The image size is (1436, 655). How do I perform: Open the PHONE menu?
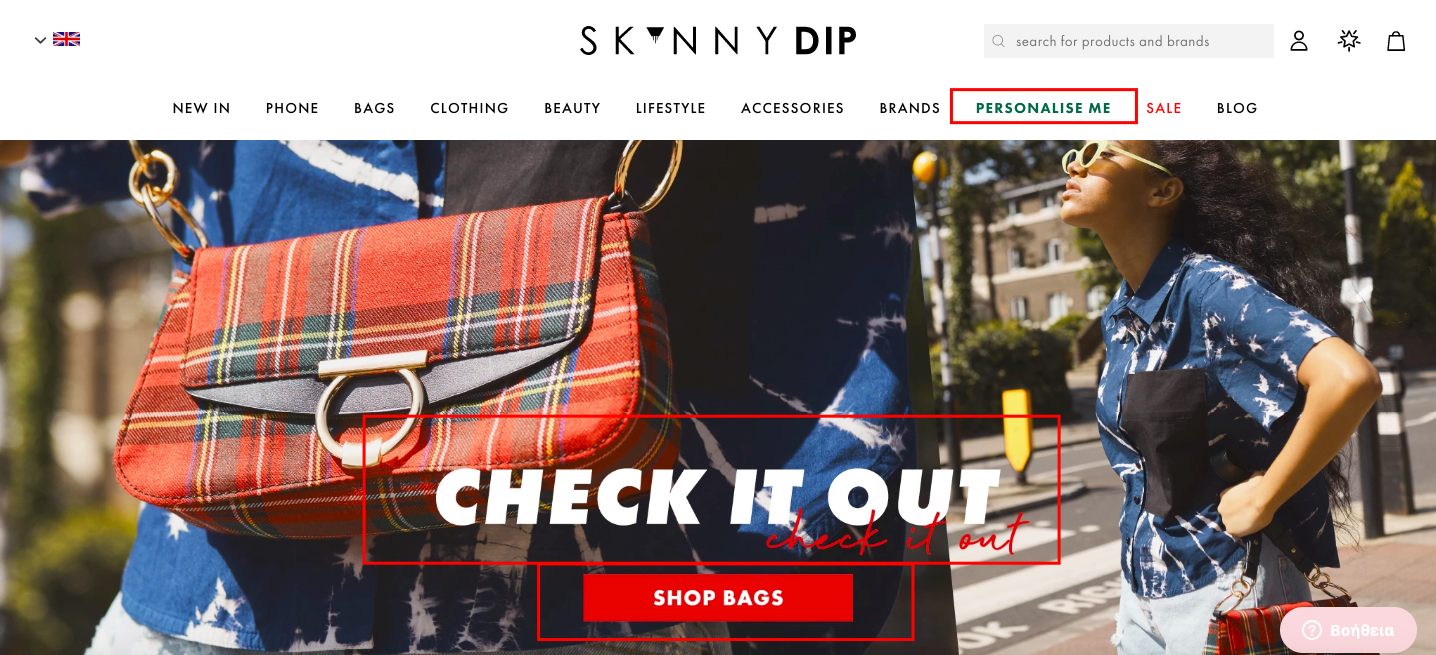[292, 108]
